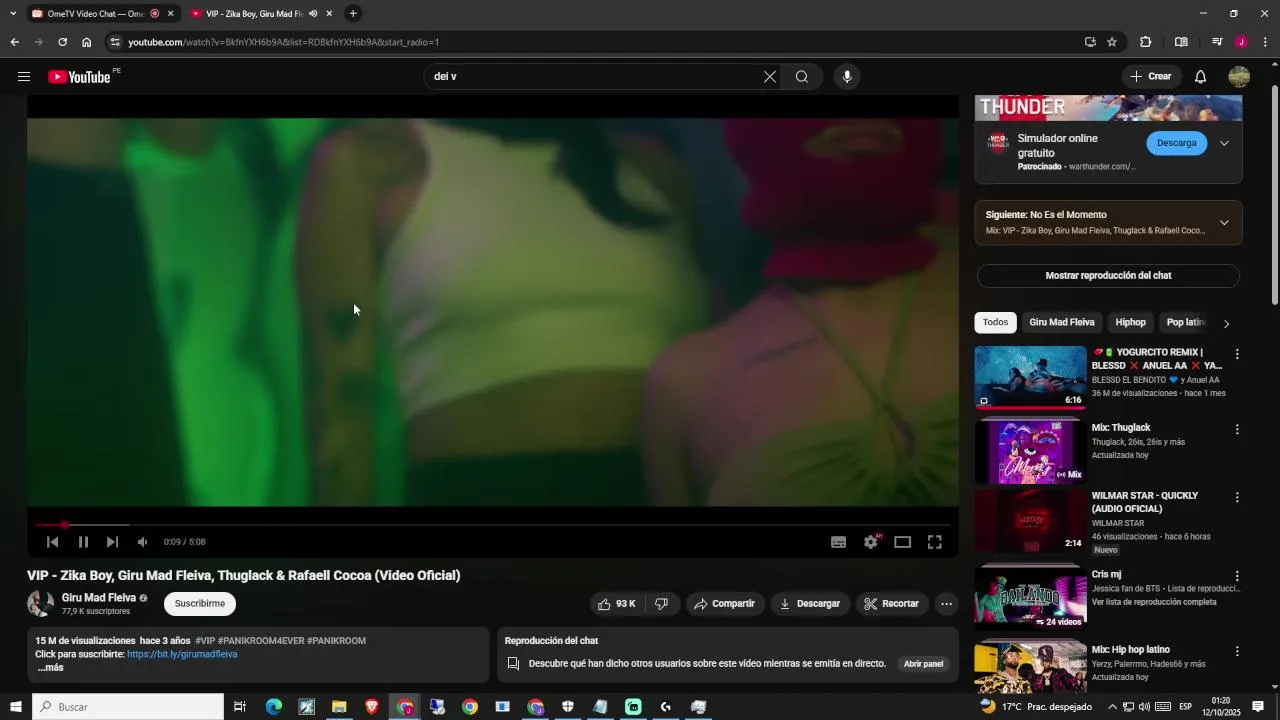Viewport: 1280px width, 720px height.
Task: Open options menu for Mix: Thuglack
Action: click(1237, 429)
